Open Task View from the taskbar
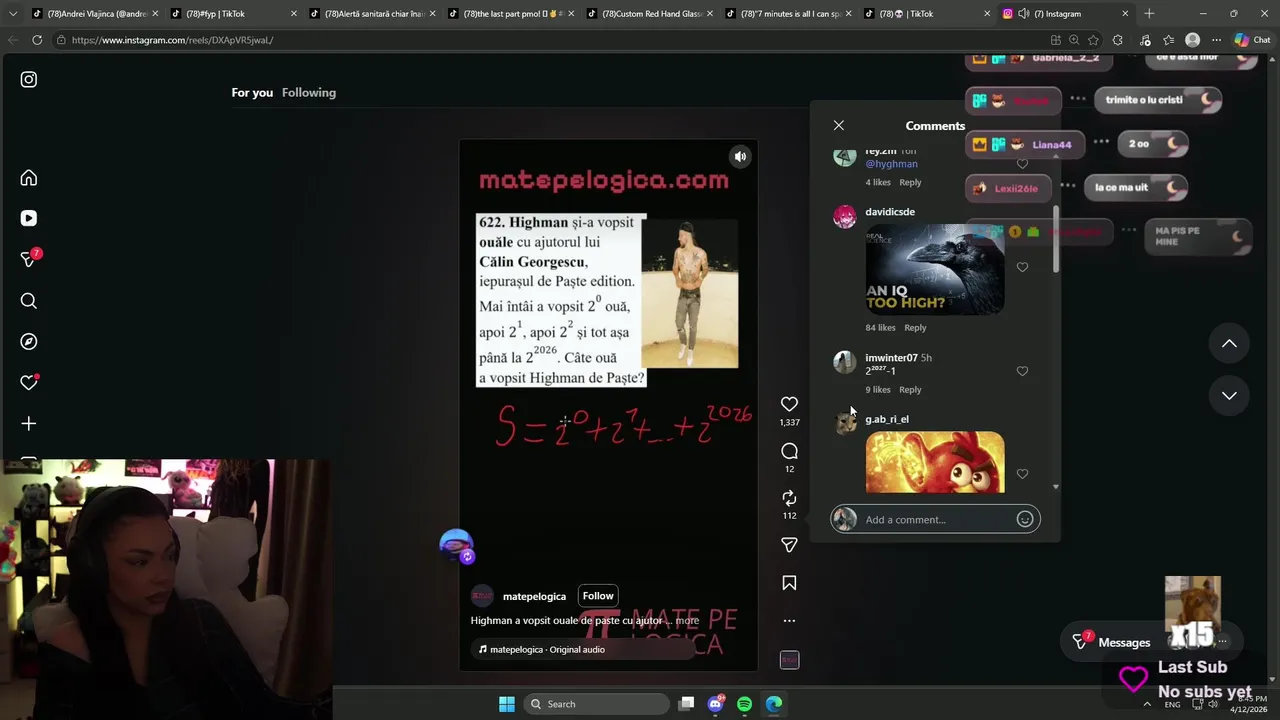 (x=686, y=704)
